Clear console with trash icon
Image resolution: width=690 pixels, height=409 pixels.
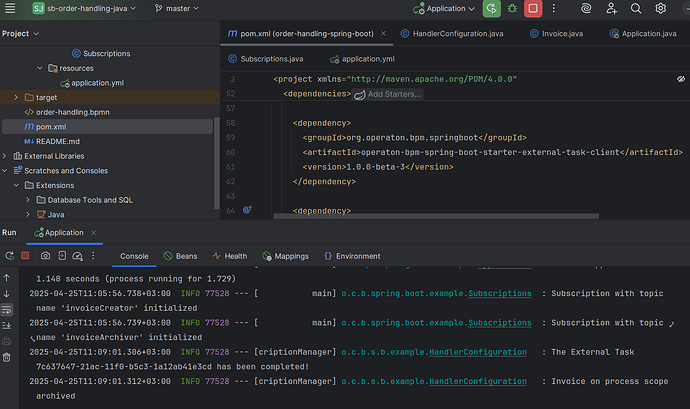tap(7, 357)
